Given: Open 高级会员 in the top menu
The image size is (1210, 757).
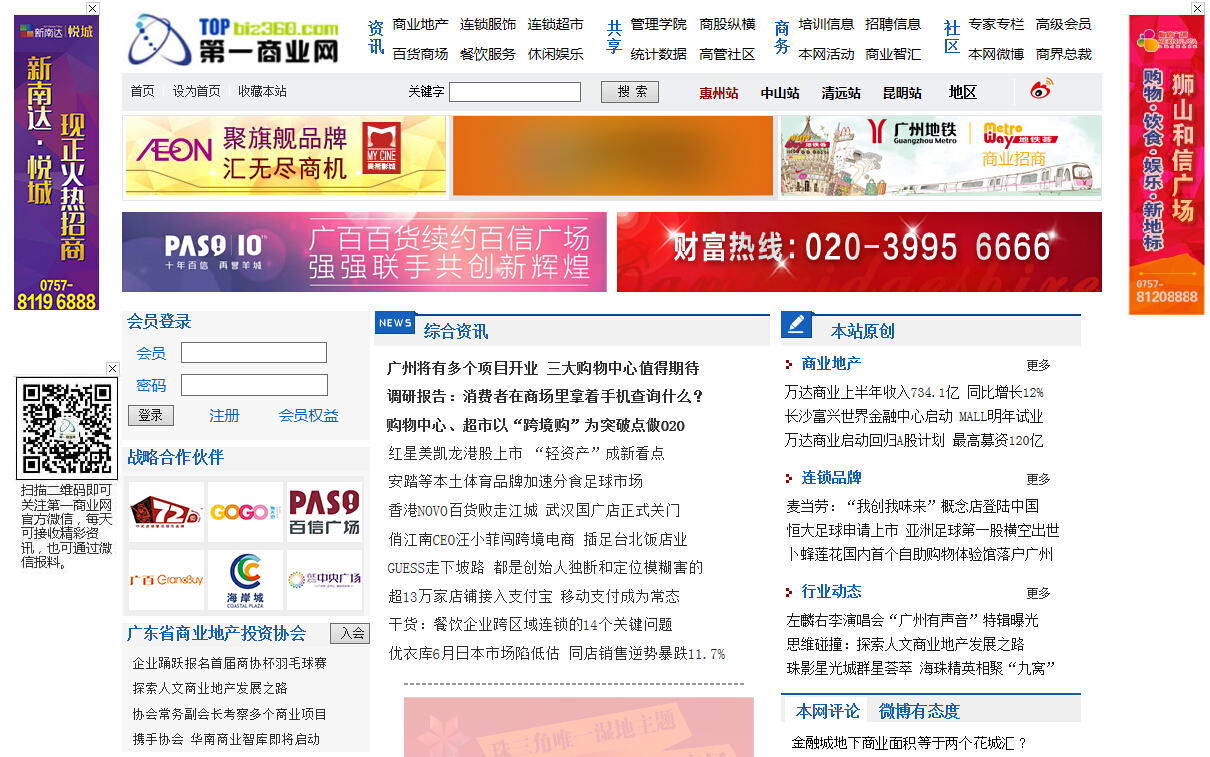Looking at the screenshot, I should click(1063, 24).
